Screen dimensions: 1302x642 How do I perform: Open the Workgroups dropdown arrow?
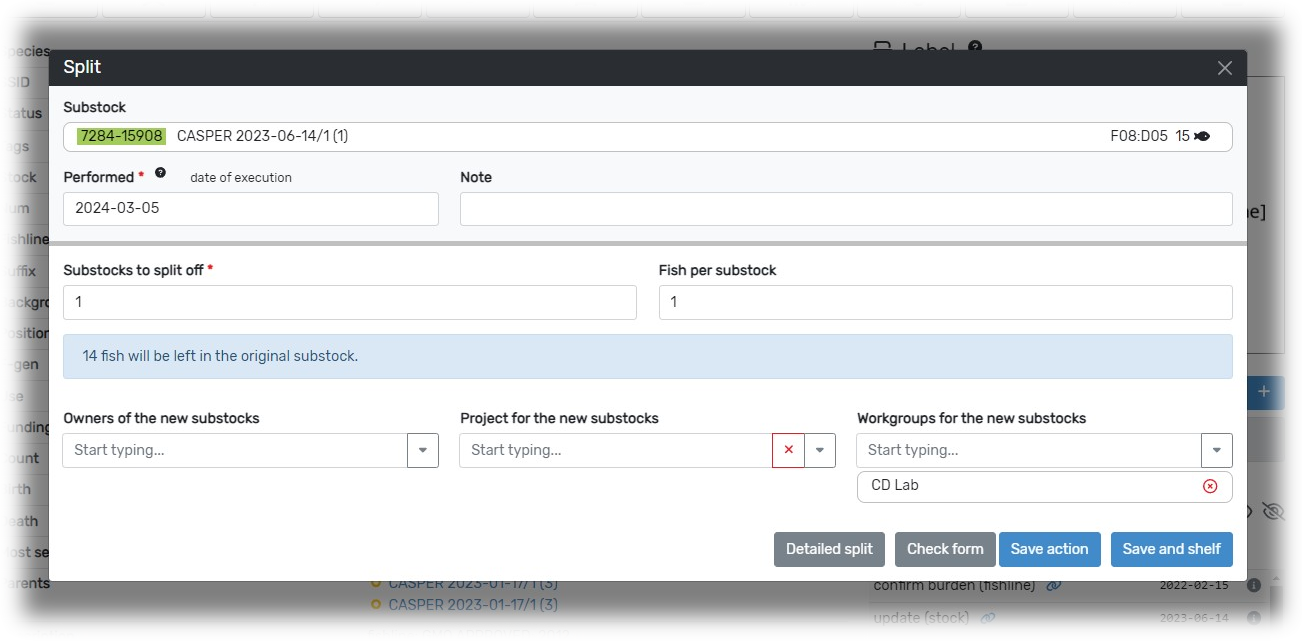(1217, 450)
